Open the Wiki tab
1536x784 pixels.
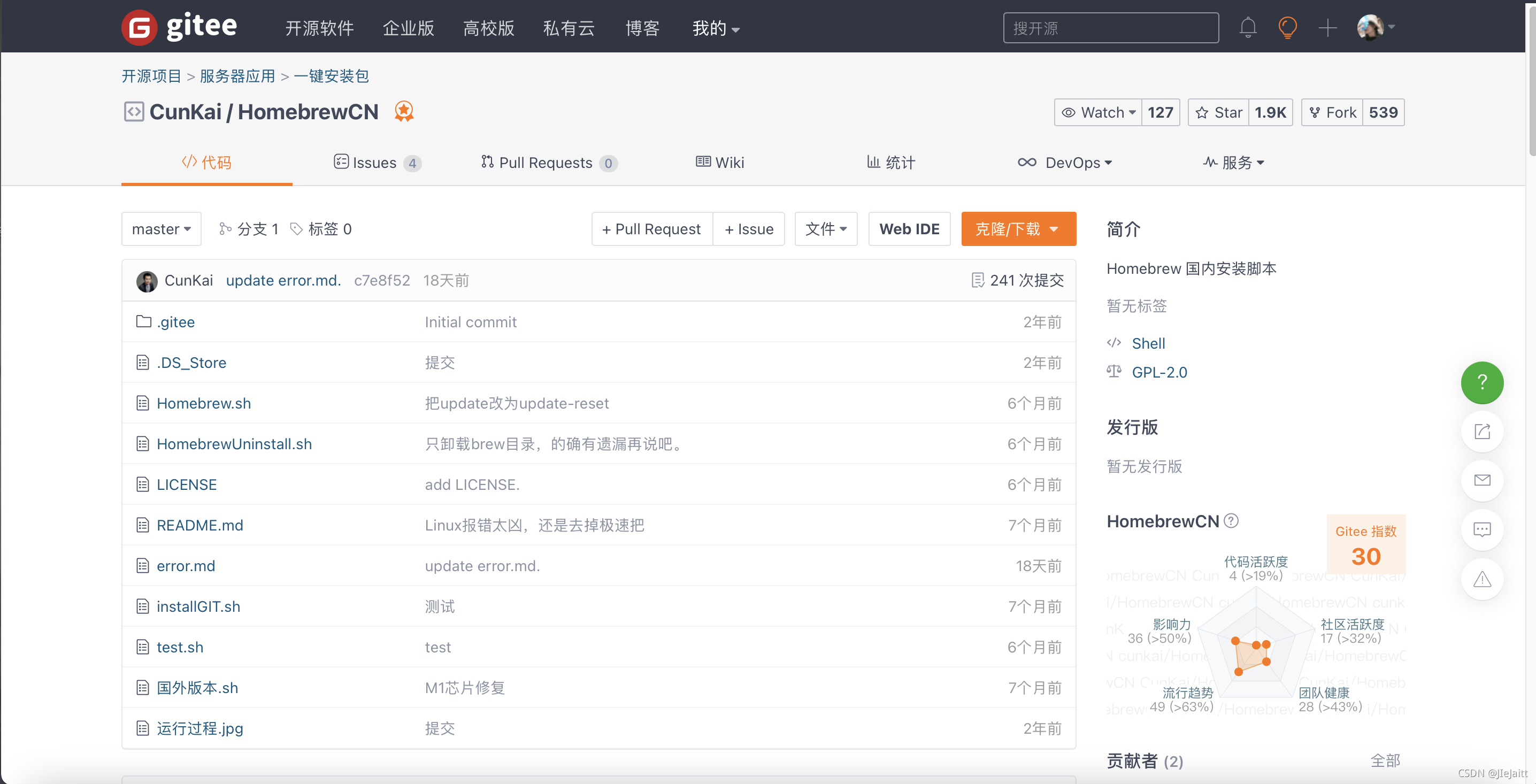point(720,162)
